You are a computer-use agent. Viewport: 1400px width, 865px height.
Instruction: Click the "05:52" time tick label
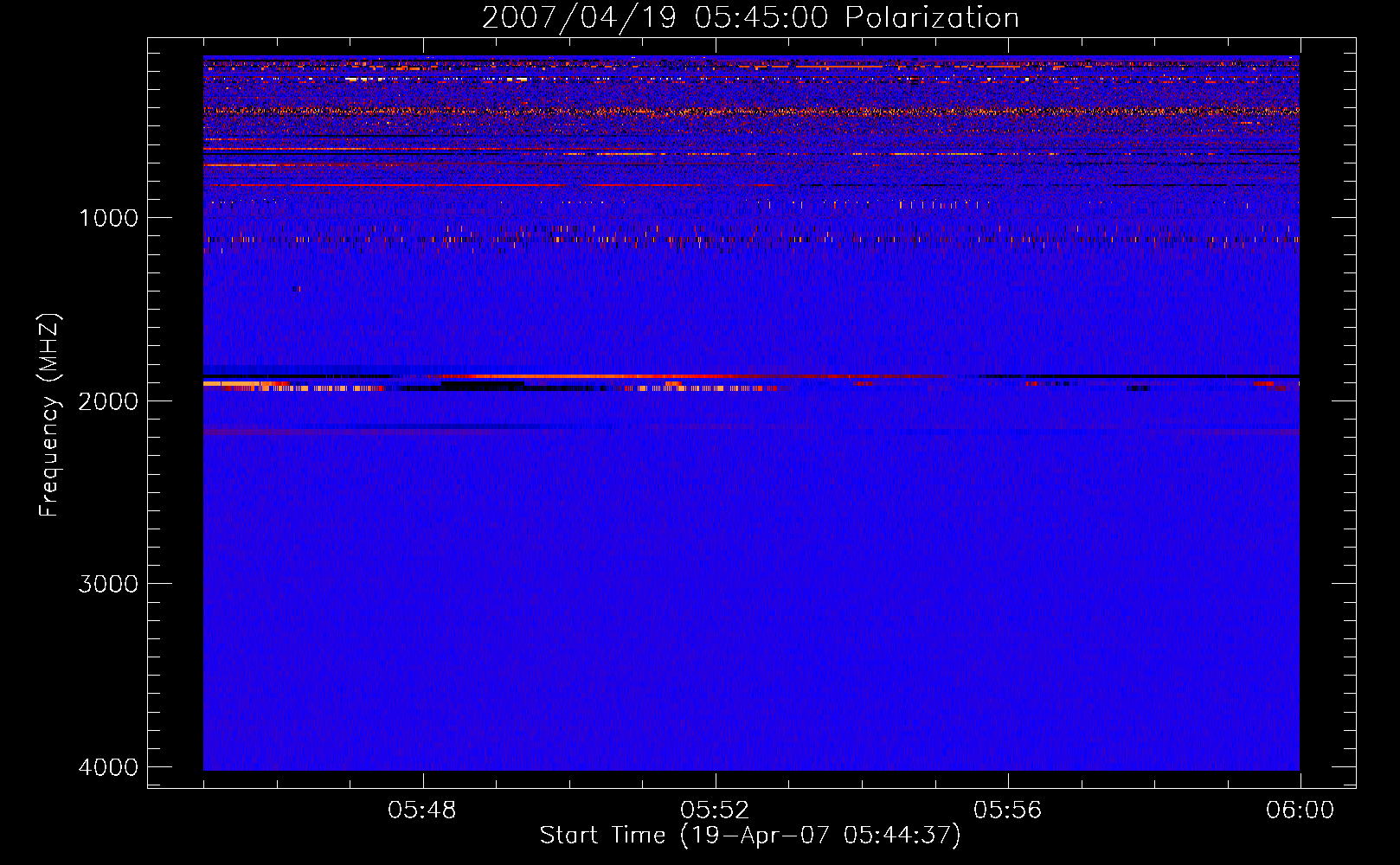[x=715, y=811]
